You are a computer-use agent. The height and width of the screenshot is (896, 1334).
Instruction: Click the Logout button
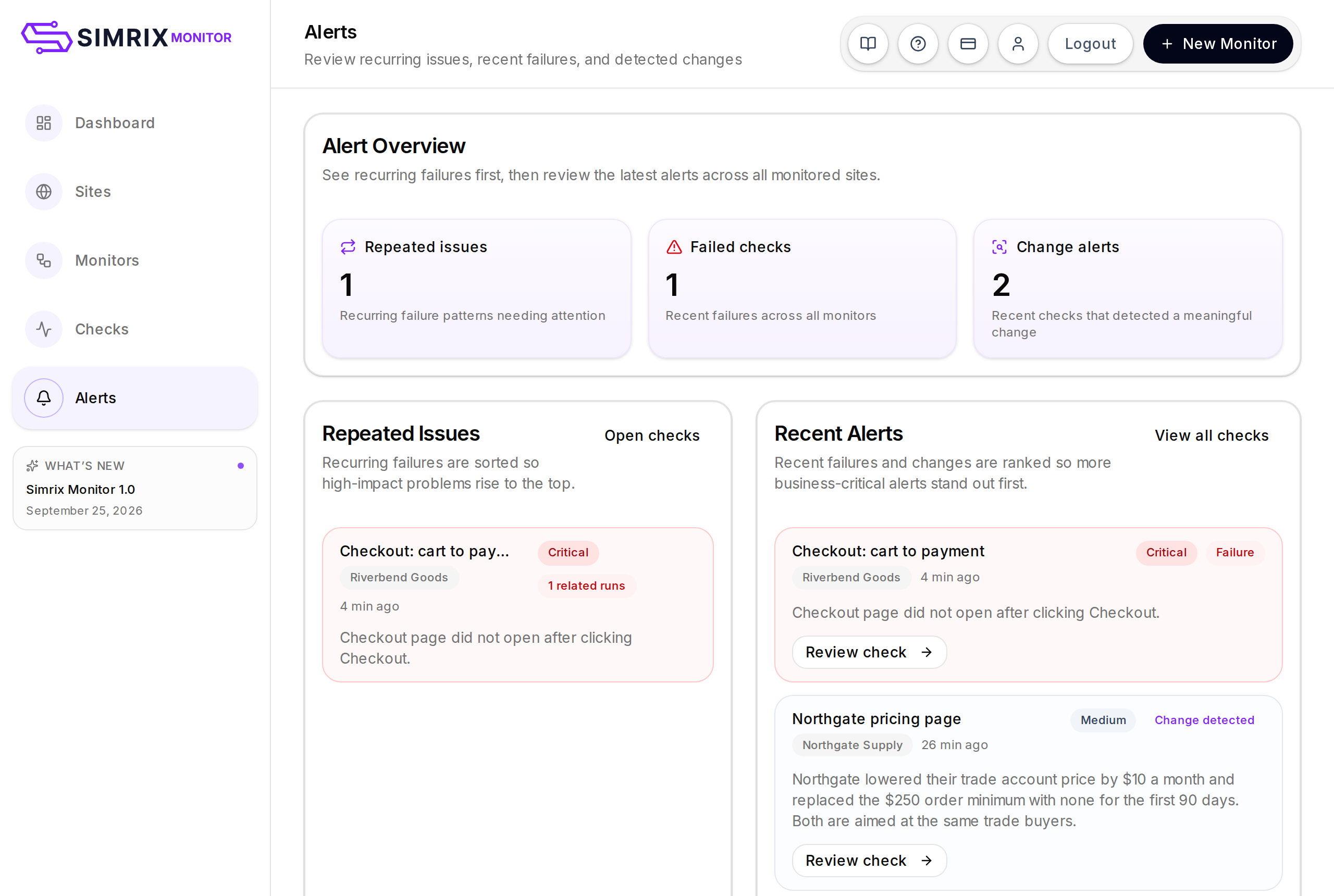pos(1090,44)
